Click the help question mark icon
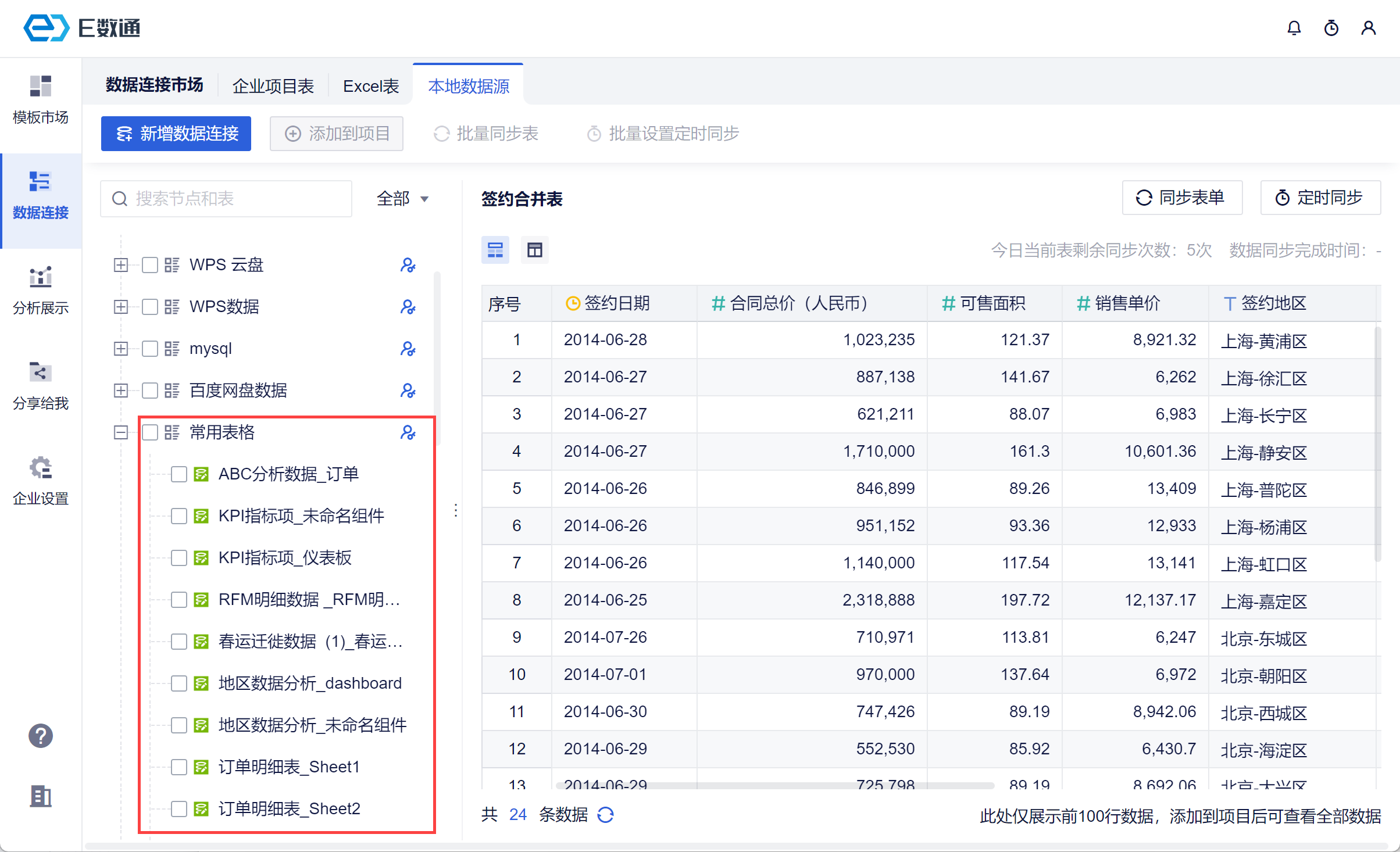This screenshot has height=852, width=1400. click(x=41, y=736)
